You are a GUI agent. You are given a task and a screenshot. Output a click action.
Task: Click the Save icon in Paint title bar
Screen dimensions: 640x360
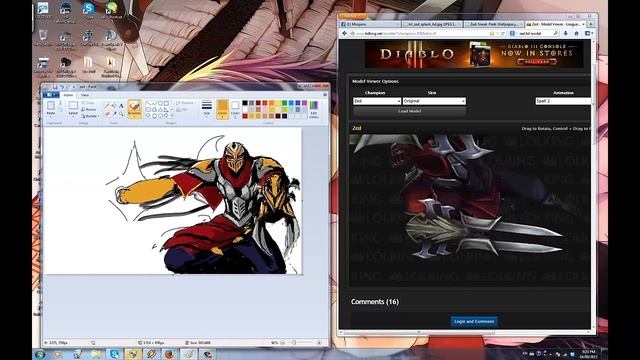tap(55, 87)
